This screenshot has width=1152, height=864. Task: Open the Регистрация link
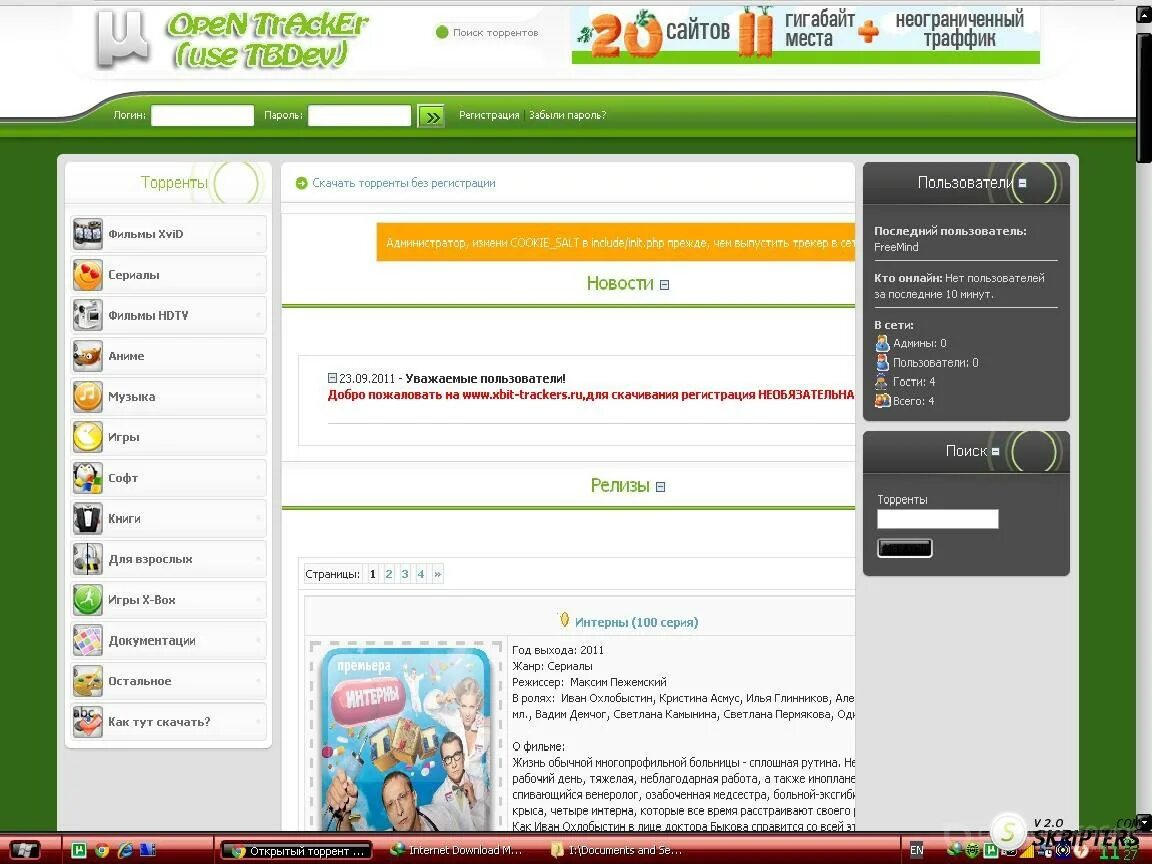[489, 115]
